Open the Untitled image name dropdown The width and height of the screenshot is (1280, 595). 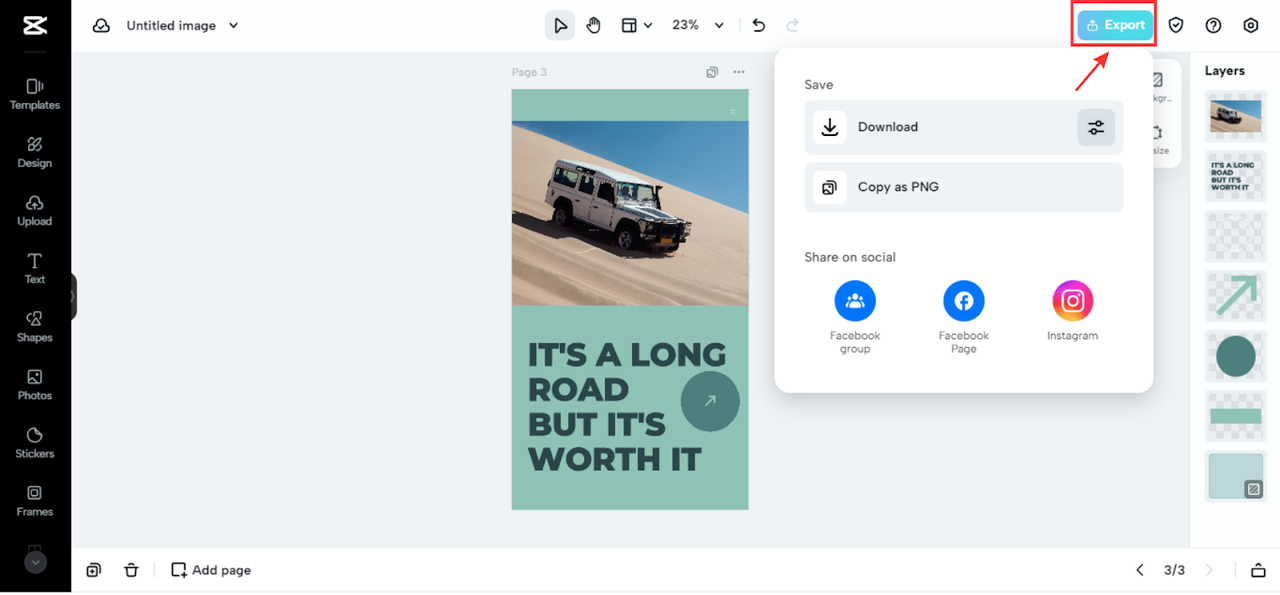[183, 25]
